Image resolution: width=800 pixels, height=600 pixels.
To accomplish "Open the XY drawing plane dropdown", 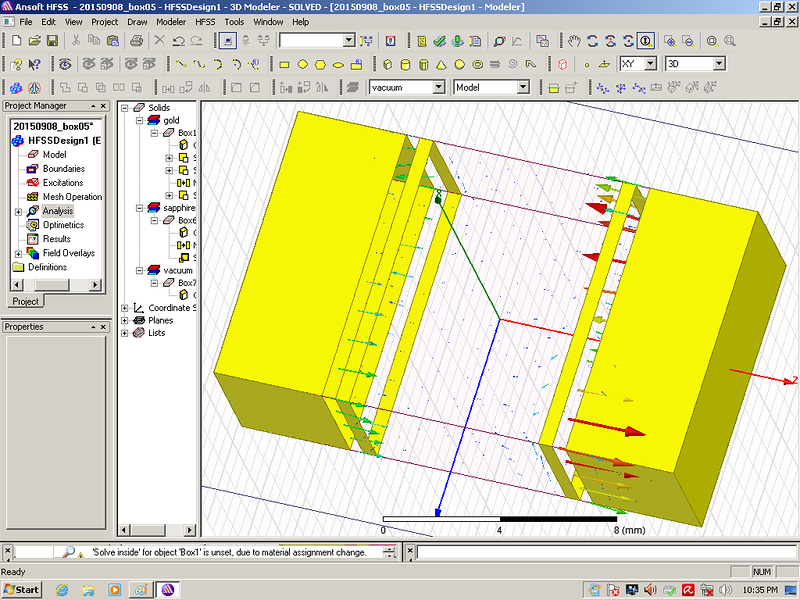I will point(651,63).
